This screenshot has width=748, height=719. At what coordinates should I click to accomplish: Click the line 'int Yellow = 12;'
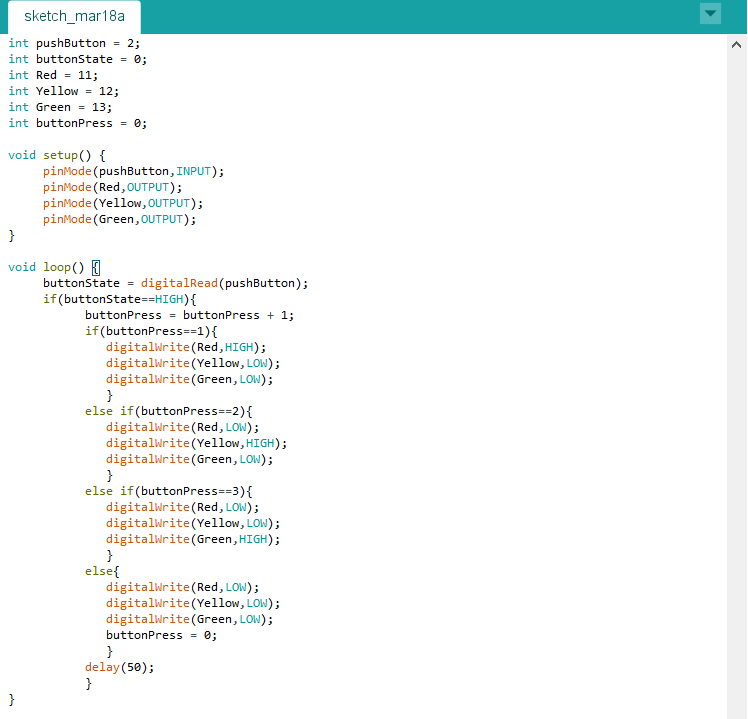click(63, 91)
